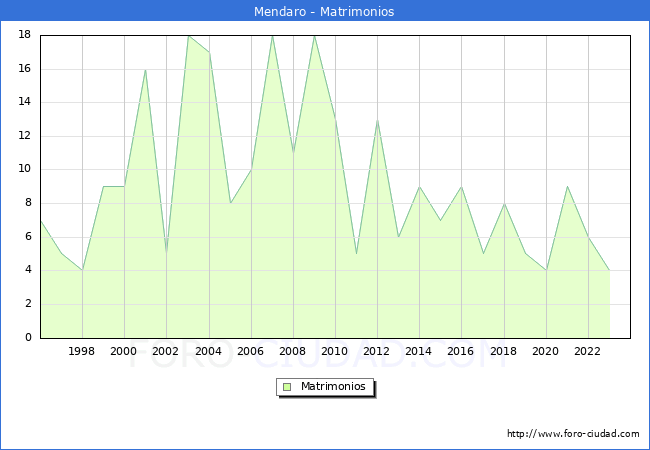The width and height of the screenshot is (650, 450).
Task: Click the y-axis value 14
Action: click(x=25, y=102)
